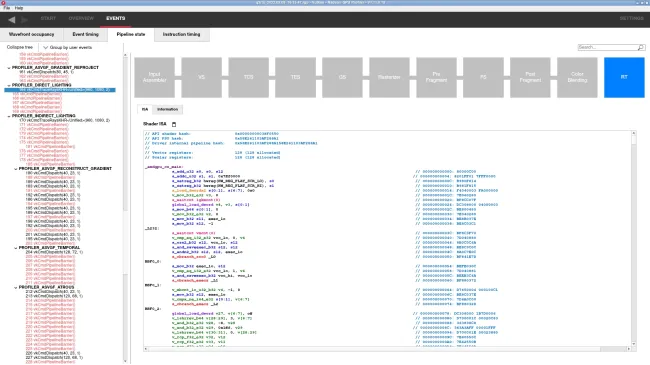Copy Shader ISA with the clipboard icon
Viewport: 650px width, 365px height.
tap(174, 124)
